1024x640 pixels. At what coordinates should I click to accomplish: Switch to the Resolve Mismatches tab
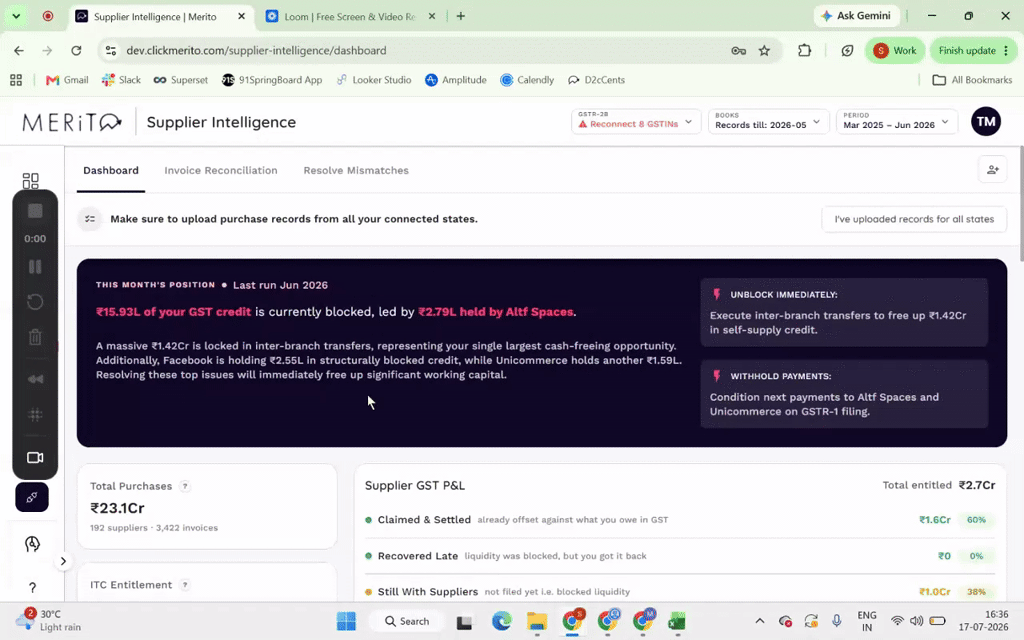[x=356, y=170]
